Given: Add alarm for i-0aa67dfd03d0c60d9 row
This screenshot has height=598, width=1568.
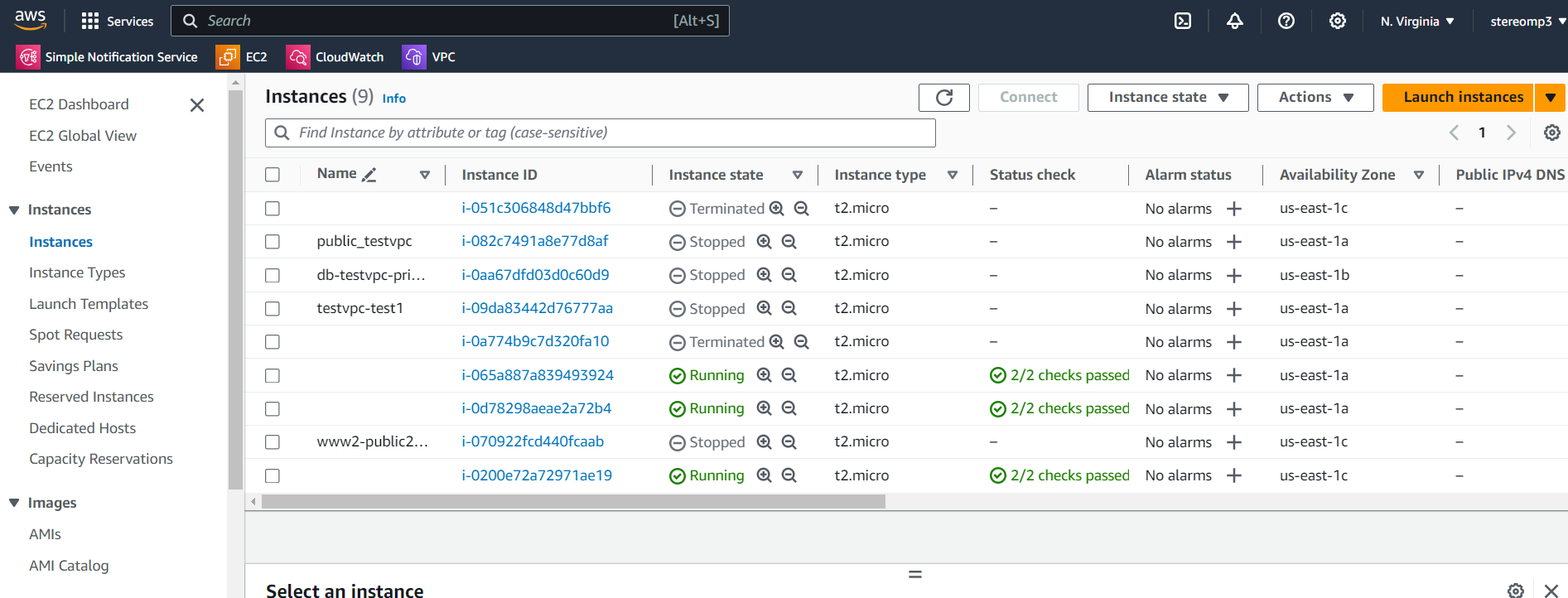Looking at the screenshot, I should 1233,275.
